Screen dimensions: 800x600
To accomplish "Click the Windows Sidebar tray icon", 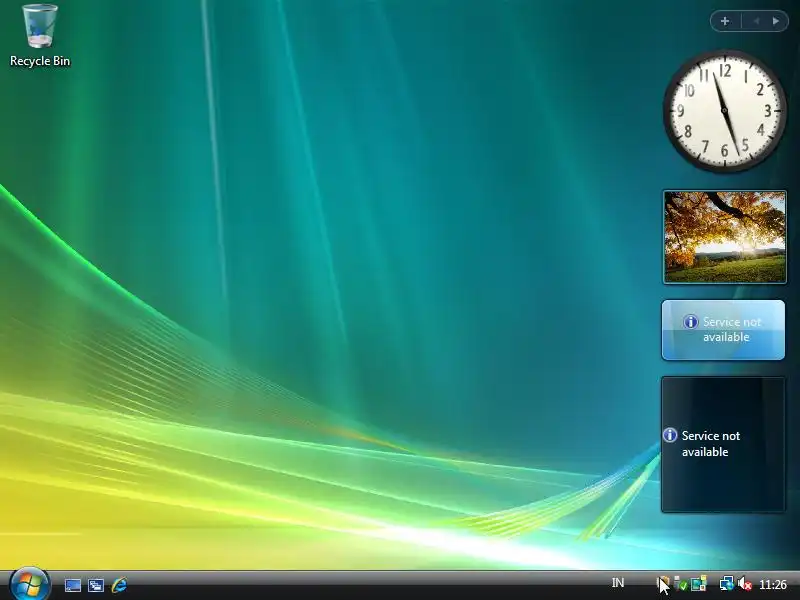I will click(699, 583).
